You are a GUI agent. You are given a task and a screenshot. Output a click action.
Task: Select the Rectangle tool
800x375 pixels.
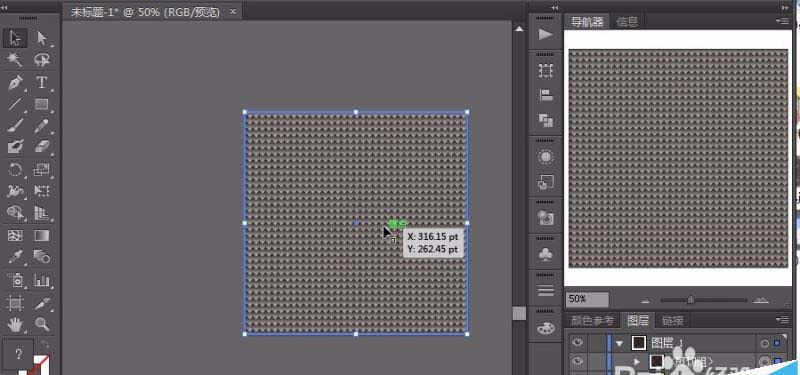[42, 105]
